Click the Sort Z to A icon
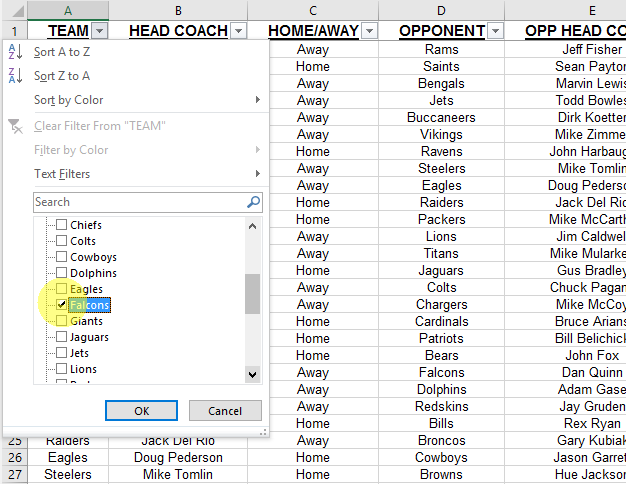This screenshot has width=626, height=484. coord(15,75)
